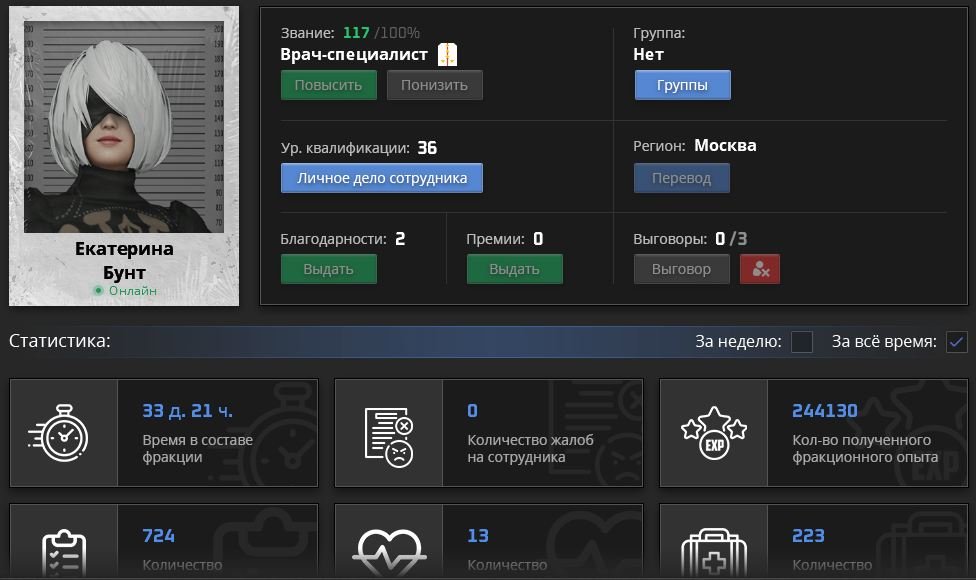Click the Перевод transfer button
The image size is (976, 580).
click(x=682, y=178)
